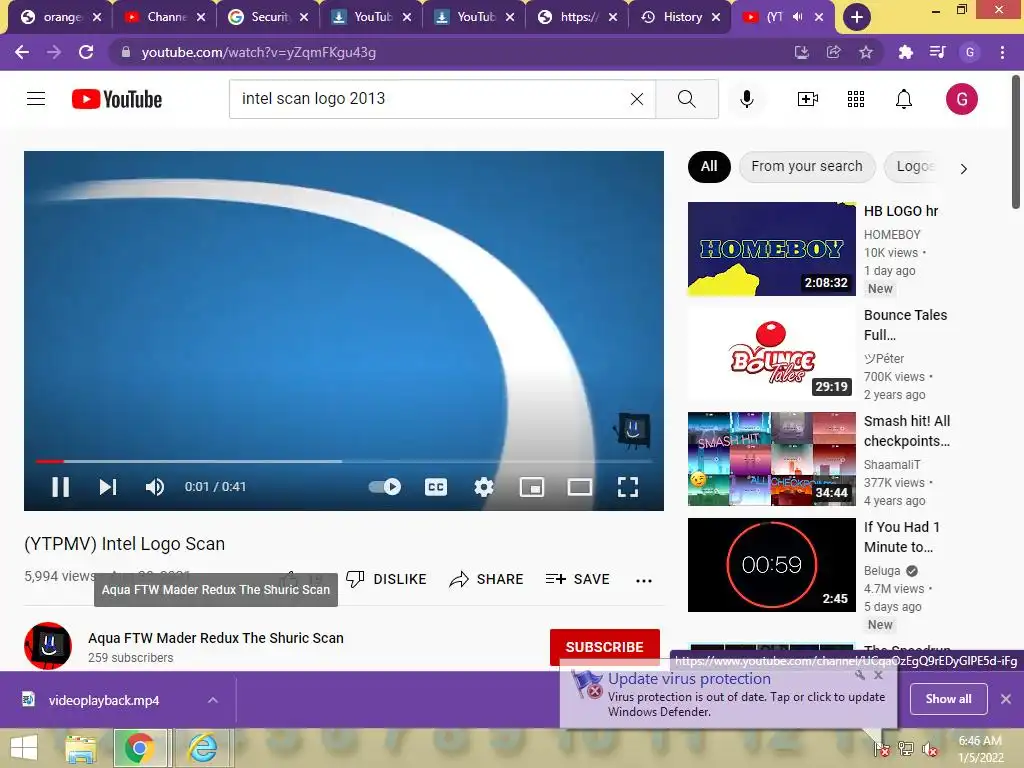Open the Bounce Tales video thumbnail
Viewport: 1024px width, 768px height.
click(771, 353)
